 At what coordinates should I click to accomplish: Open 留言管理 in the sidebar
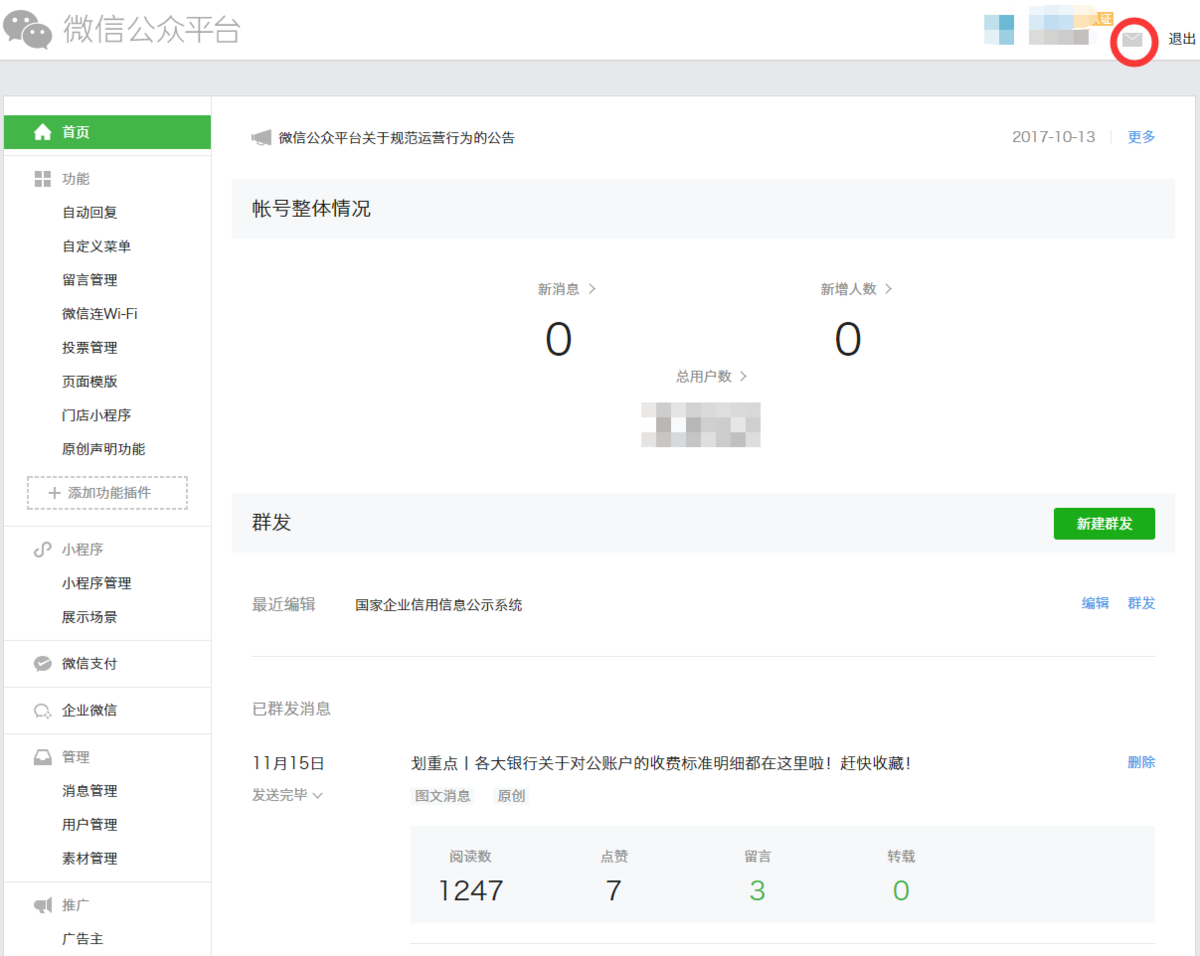(x=90, y=280)
